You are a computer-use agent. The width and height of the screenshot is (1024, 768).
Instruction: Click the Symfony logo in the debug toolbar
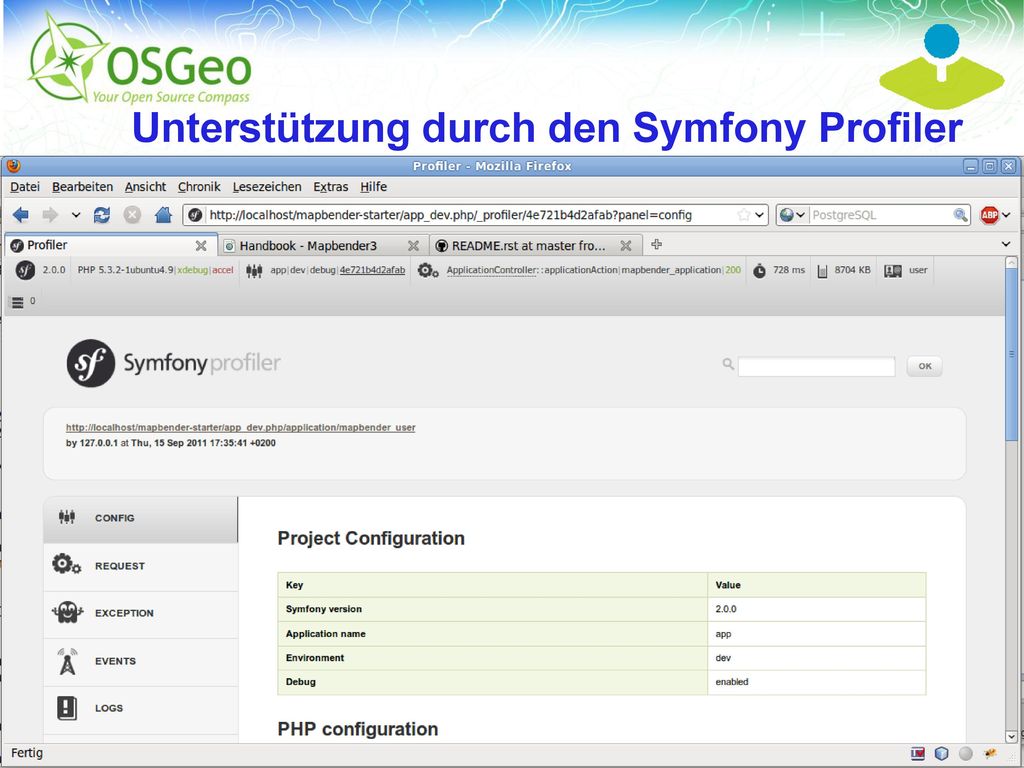click(25, 270)
